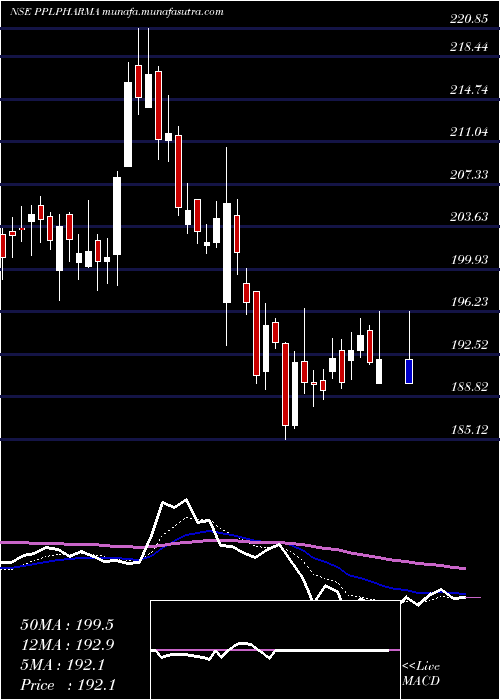
Task: Click the <<Live MACD label
Action: (x=421, y=674)
